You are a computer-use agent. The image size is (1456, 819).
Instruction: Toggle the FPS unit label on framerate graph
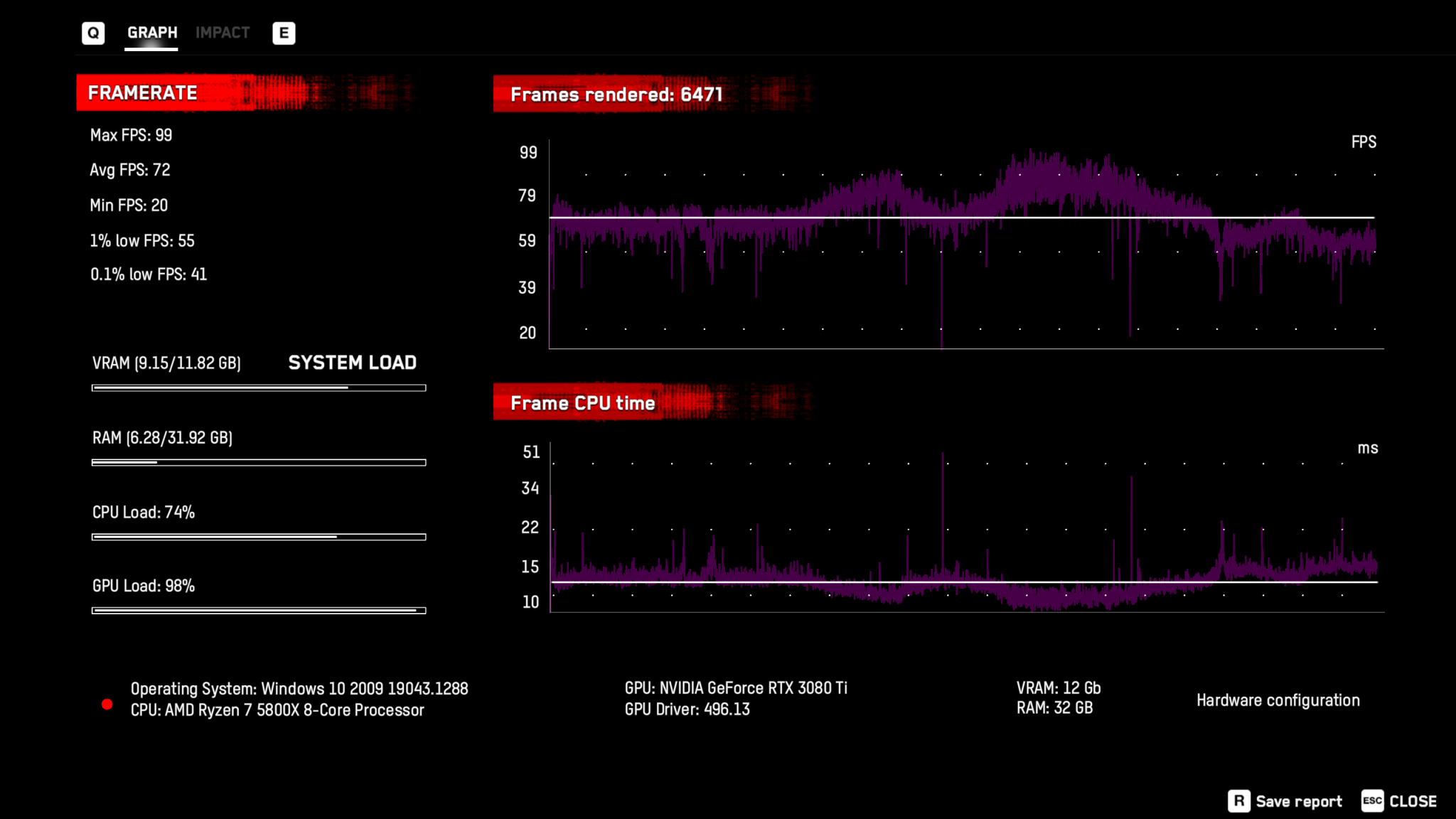pyautogui.click(x=1362, y=142)
